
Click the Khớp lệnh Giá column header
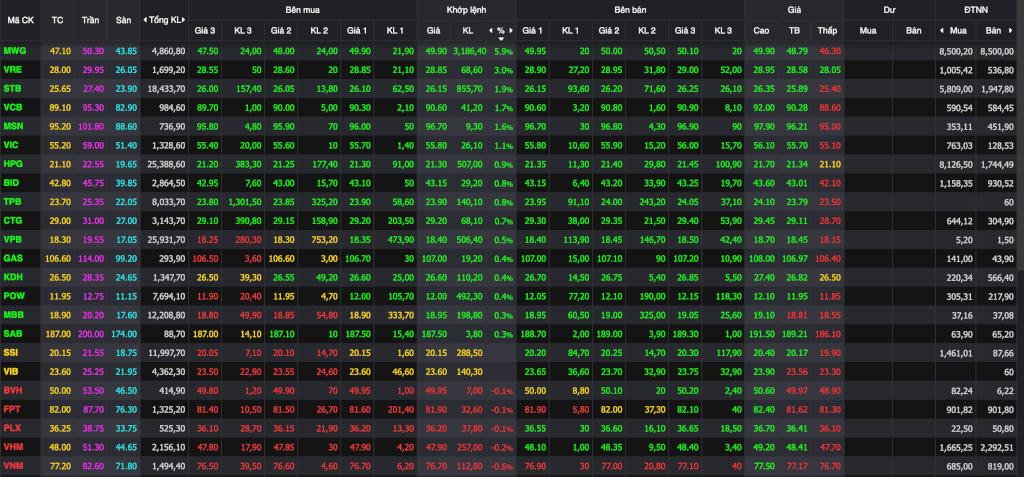click(434, 30)
